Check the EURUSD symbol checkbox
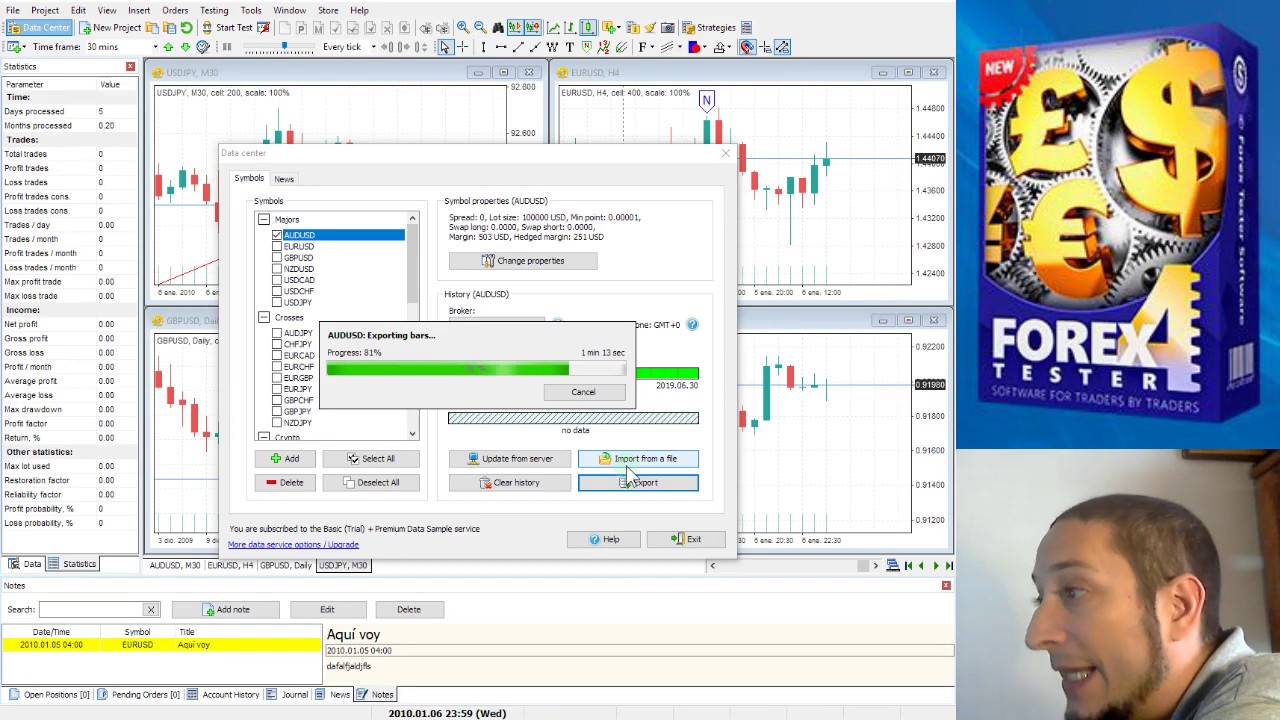This screenshot has height=720, width=1280. pyautogui.click(x=277, y=246)
